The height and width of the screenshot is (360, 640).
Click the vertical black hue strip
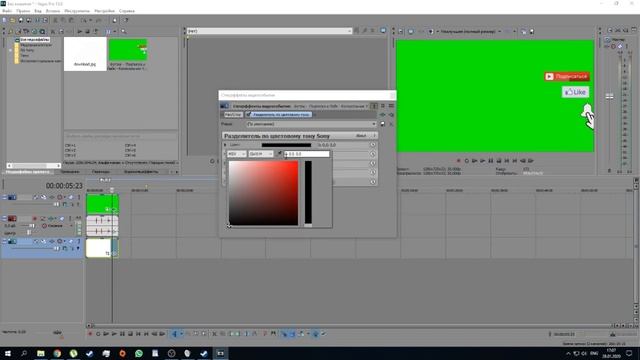pos(308,193)
